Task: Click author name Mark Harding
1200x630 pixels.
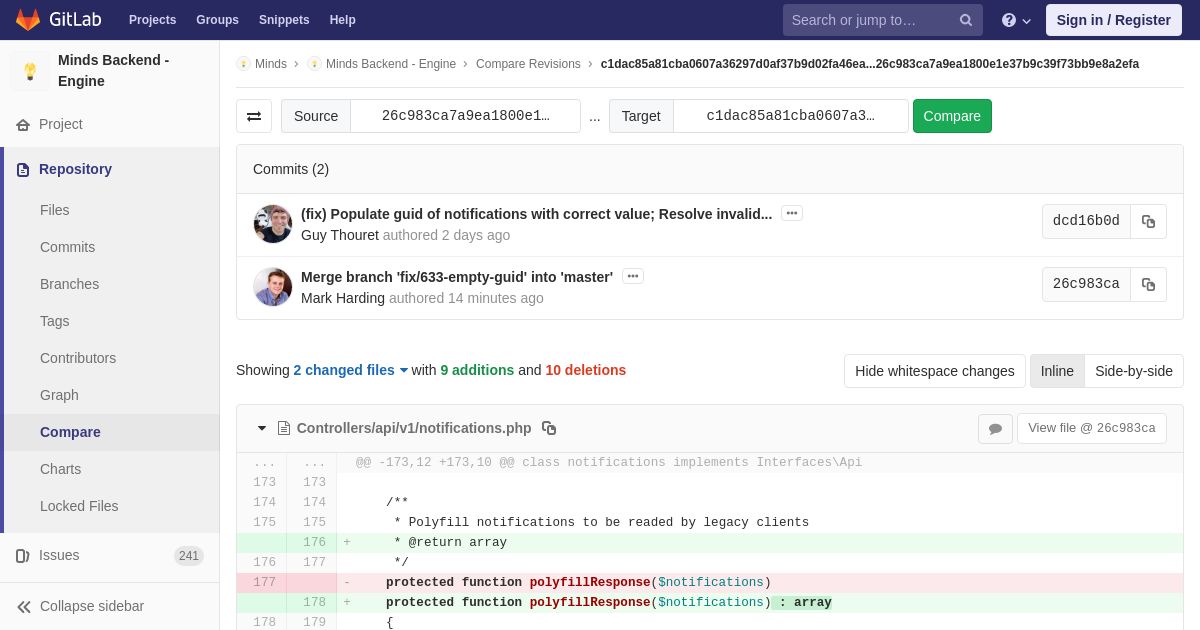Action: coord(343,298)
